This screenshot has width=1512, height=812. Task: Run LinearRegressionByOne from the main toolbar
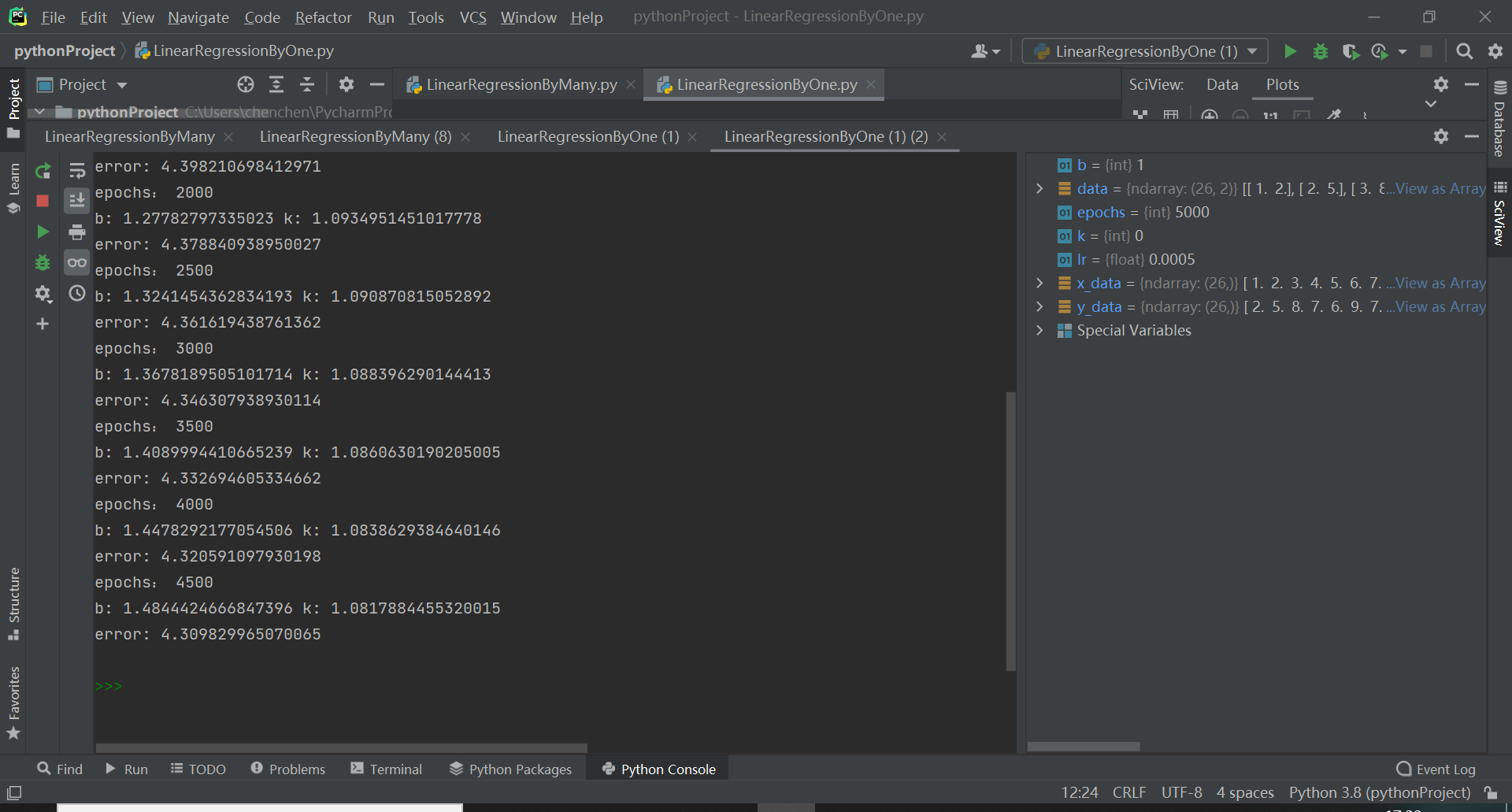[x=1290, y=51]
